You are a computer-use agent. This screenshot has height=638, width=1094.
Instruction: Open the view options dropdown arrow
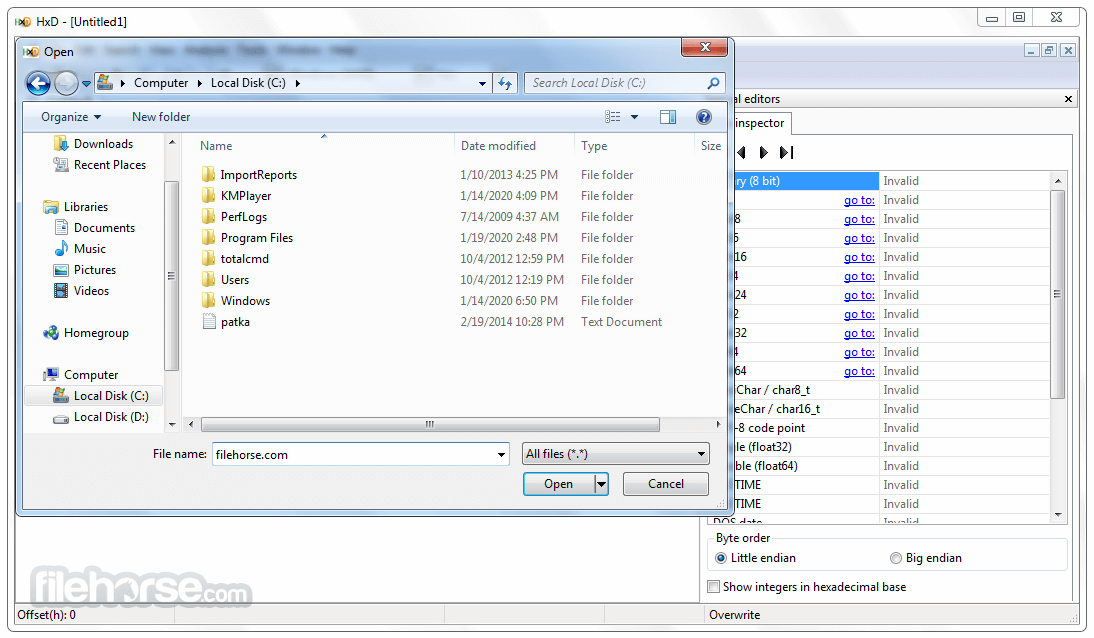(634, 117)
